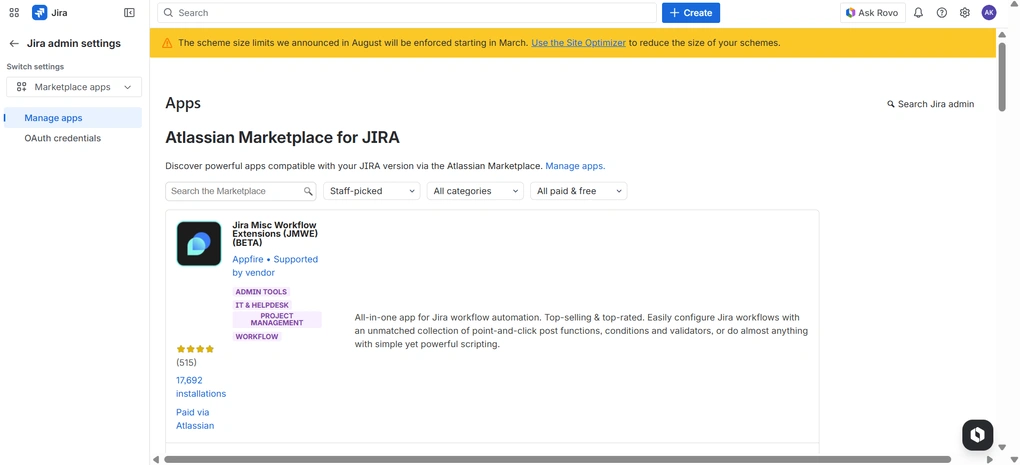Click the Apps page heading

(183, 103)
